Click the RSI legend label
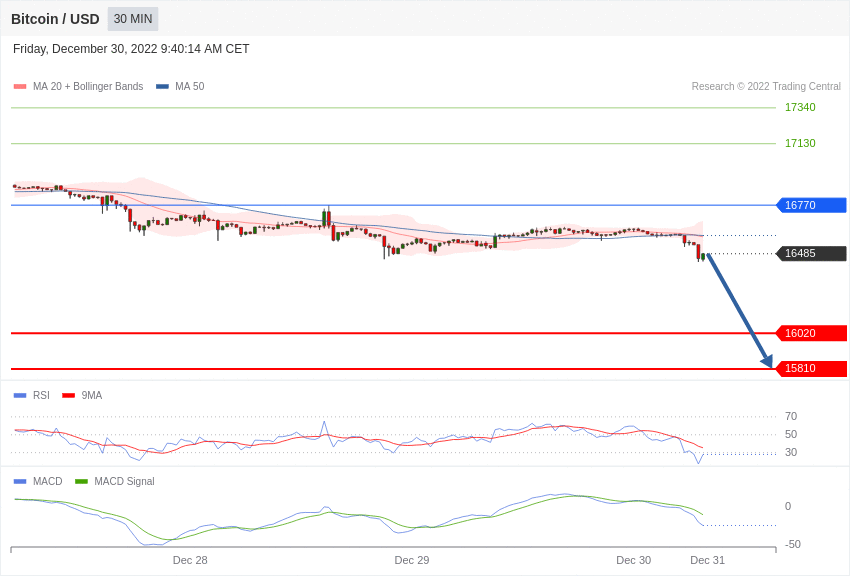850x576 pixels. click(x=41, y=396)
